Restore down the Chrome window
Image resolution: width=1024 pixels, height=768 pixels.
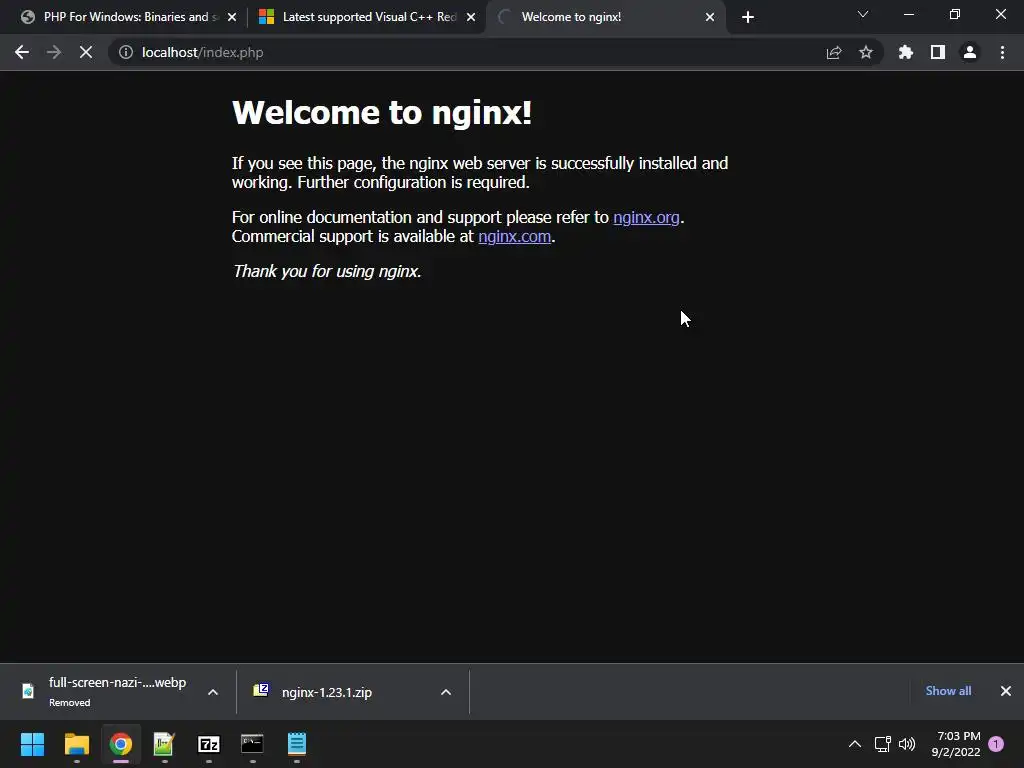click(955, 14)
